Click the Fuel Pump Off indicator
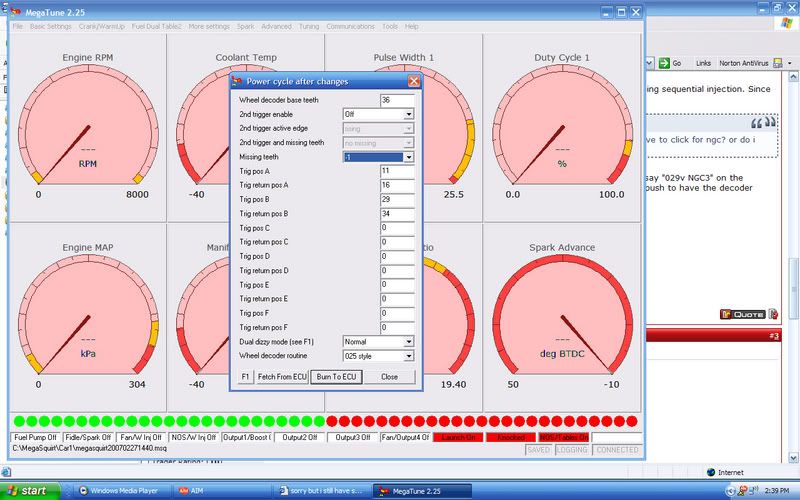The height and width of the screenshot is (500, 800). 35,437
